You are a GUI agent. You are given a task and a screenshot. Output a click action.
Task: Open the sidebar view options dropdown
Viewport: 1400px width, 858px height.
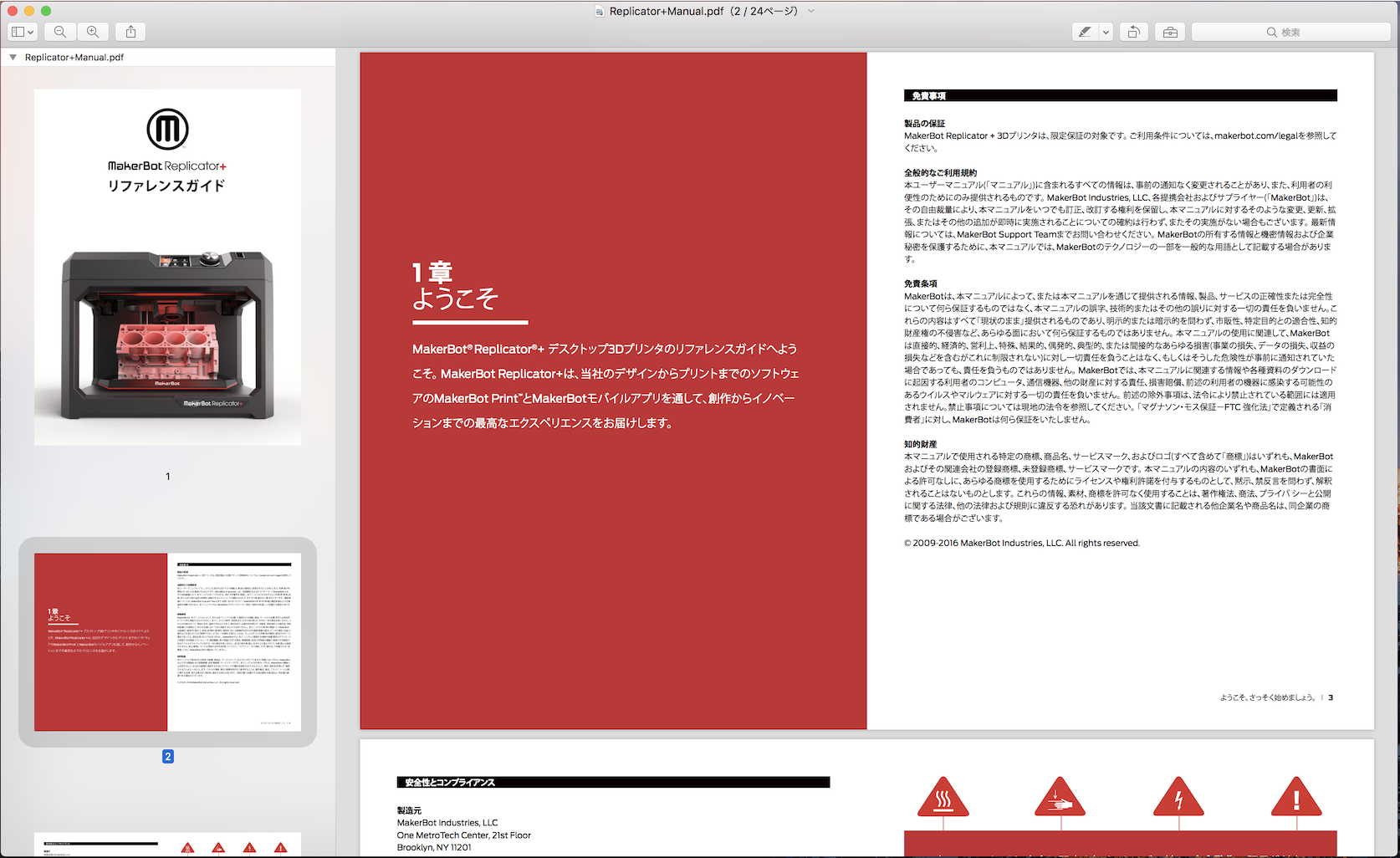(x=23, y=32)
